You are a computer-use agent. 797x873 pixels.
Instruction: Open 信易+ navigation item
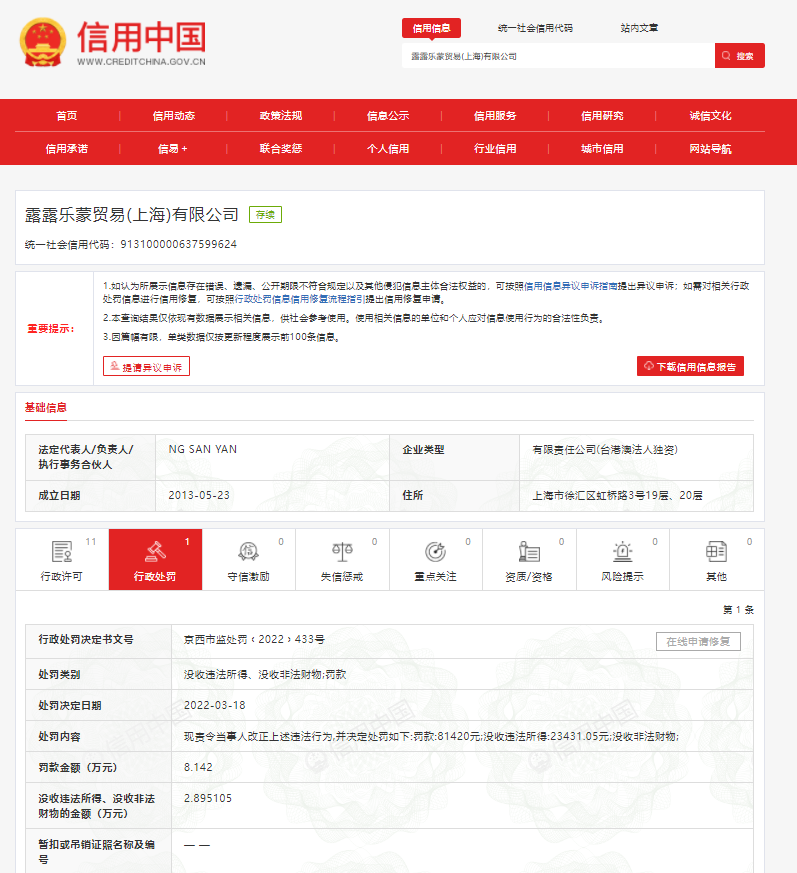[x=173, y=149]
